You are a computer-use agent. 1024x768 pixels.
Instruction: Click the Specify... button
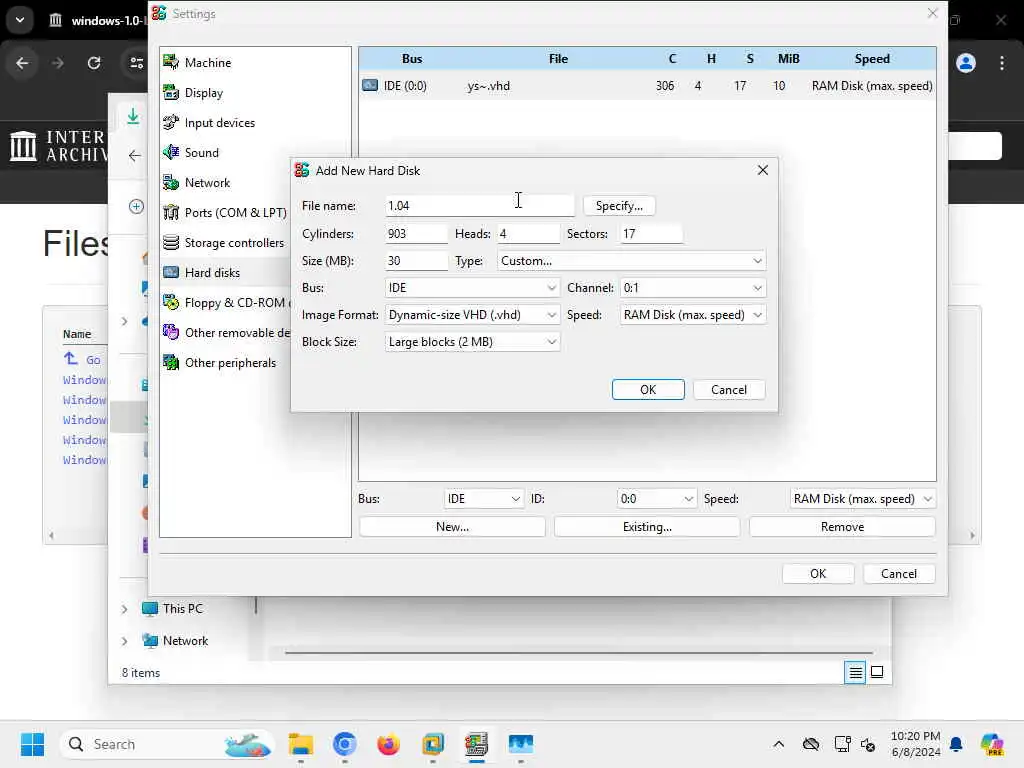click(x=619, y=206)
